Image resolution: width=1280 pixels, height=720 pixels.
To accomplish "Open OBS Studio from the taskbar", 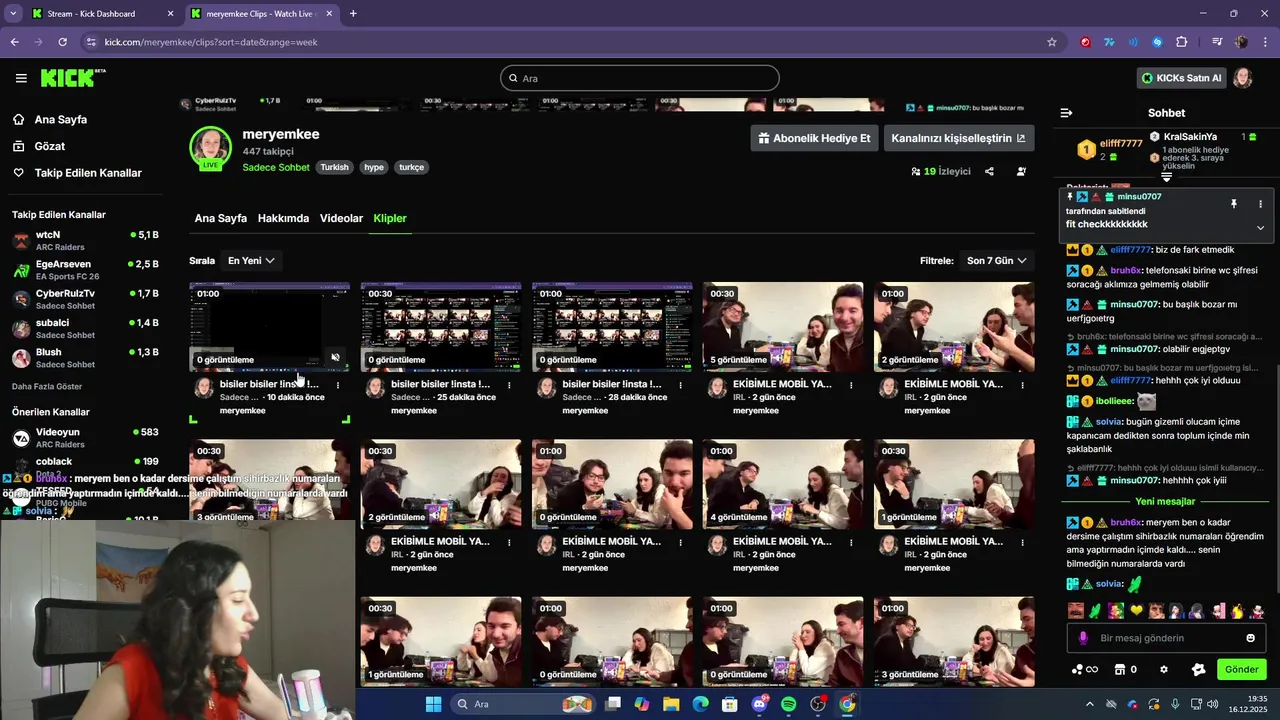I will pyautogui.click(x=818, y=704).
